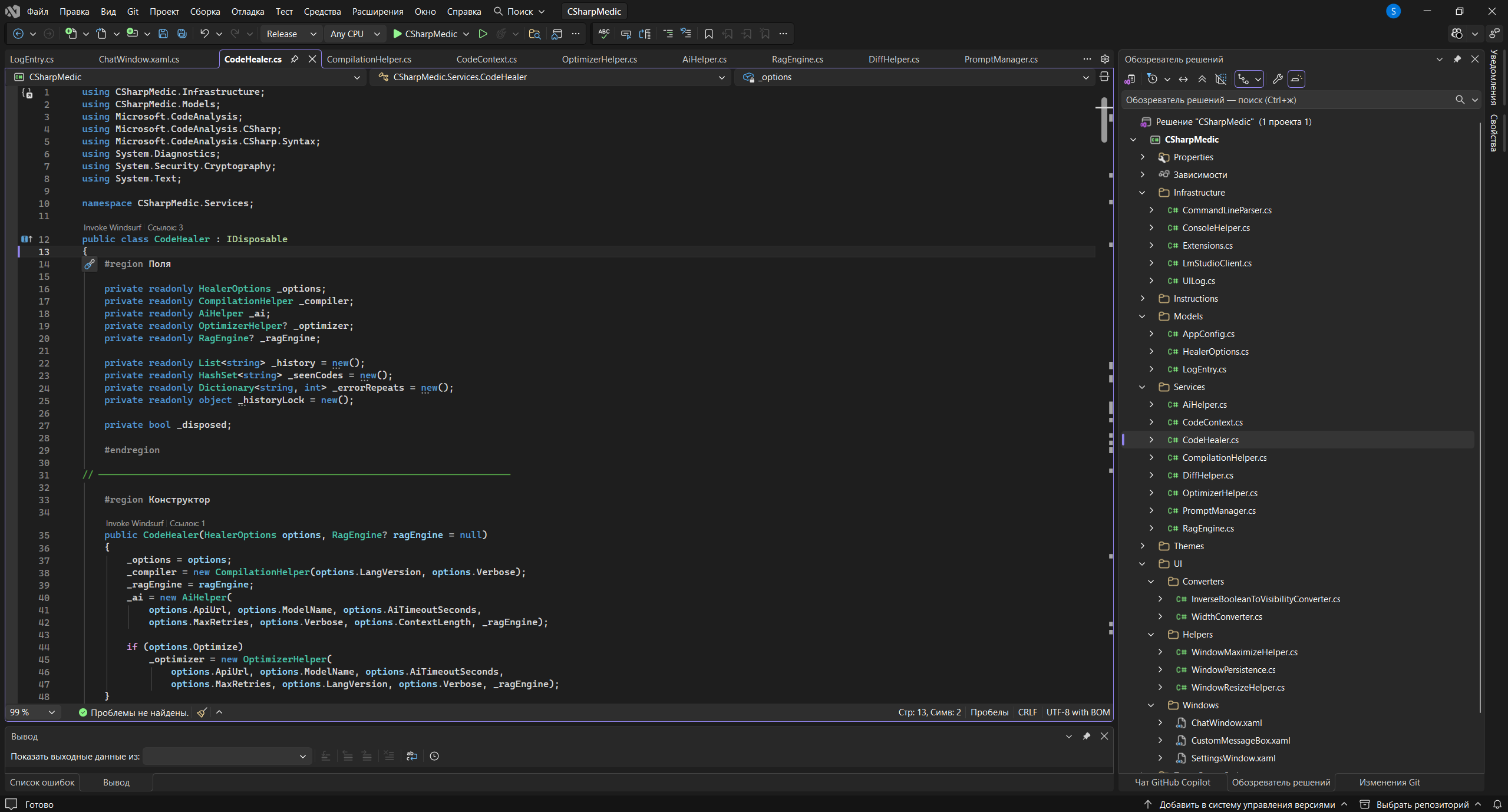Toggle Show All Files in Solution Explorer
The height and width of the screenshot is (812, 1508).
(x=1221, y=79)
